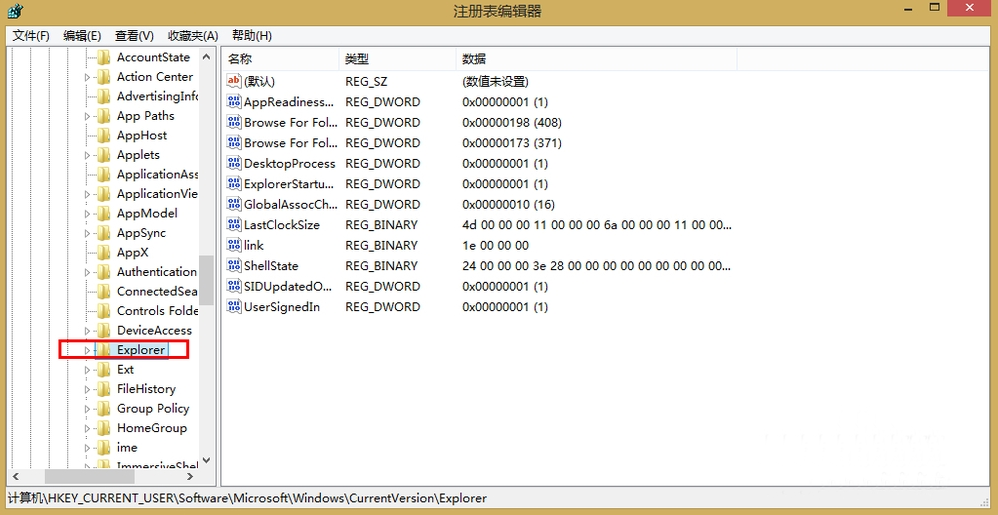Select the App Paths tree key

(145, 116)
